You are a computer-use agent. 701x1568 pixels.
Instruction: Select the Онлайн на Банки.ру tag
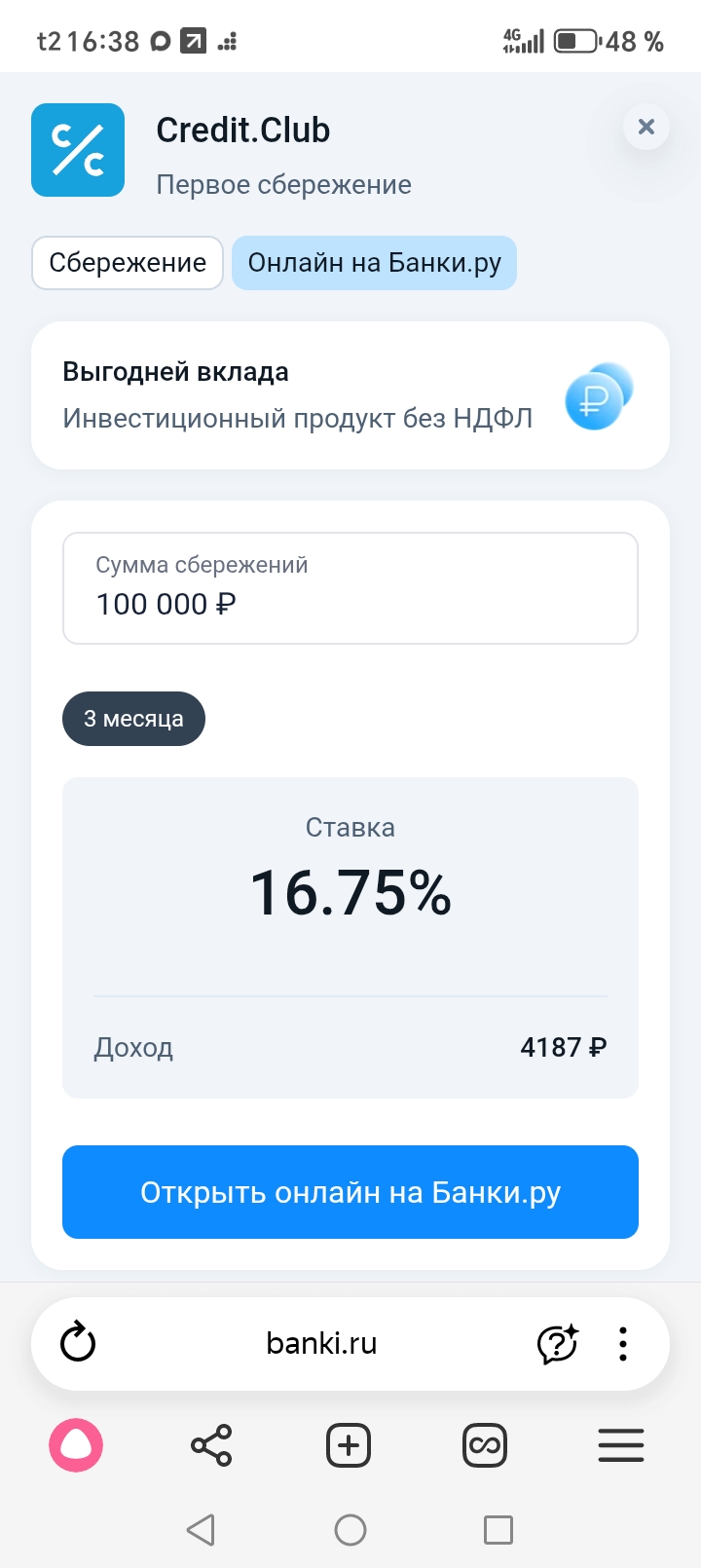374,263
